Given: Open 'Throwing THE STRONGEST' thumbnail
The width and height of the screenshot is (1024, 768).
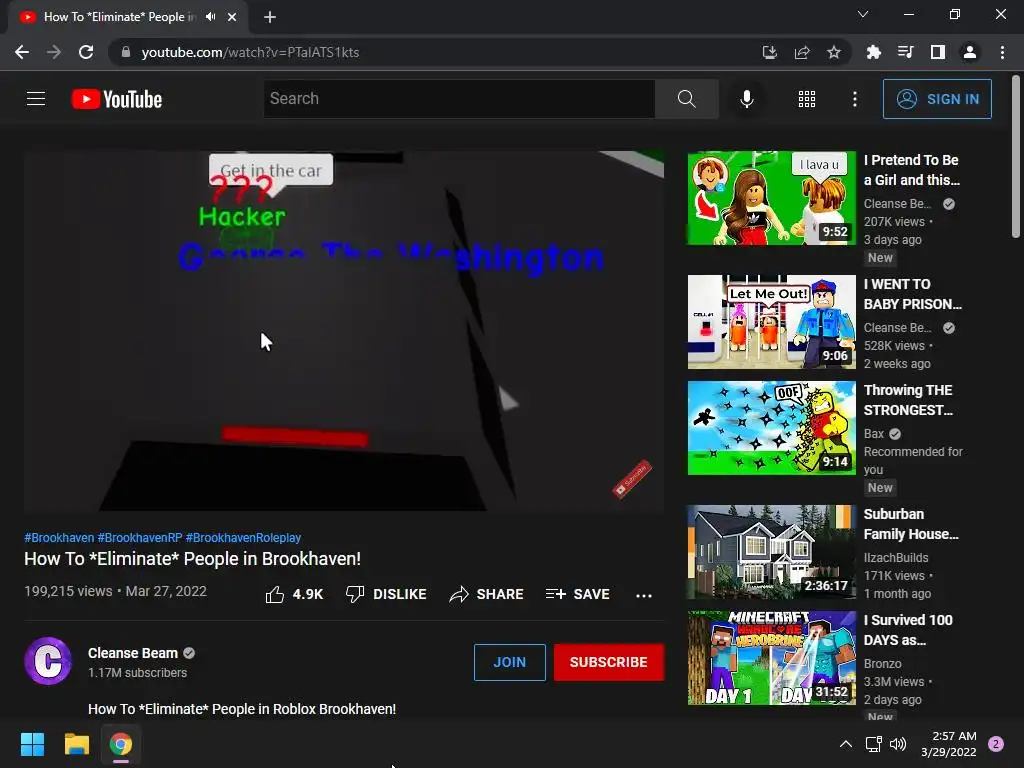Looking at the screenshot, I should [x=771, y=428].
